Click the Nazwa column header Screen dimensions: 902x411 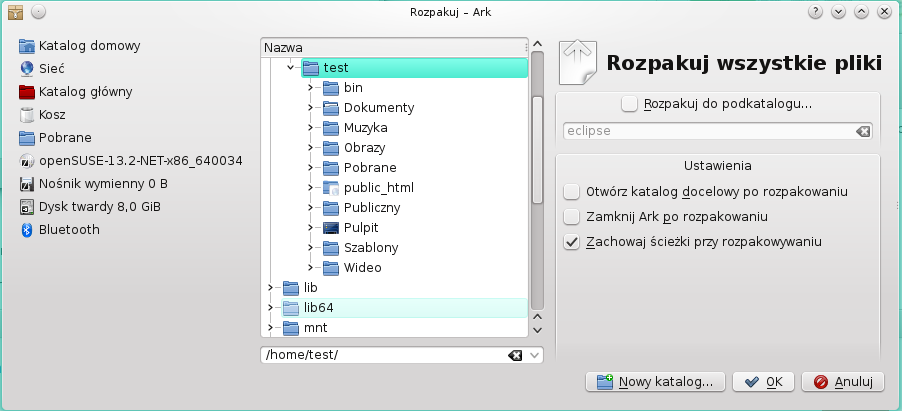click(x=392, y=47)
